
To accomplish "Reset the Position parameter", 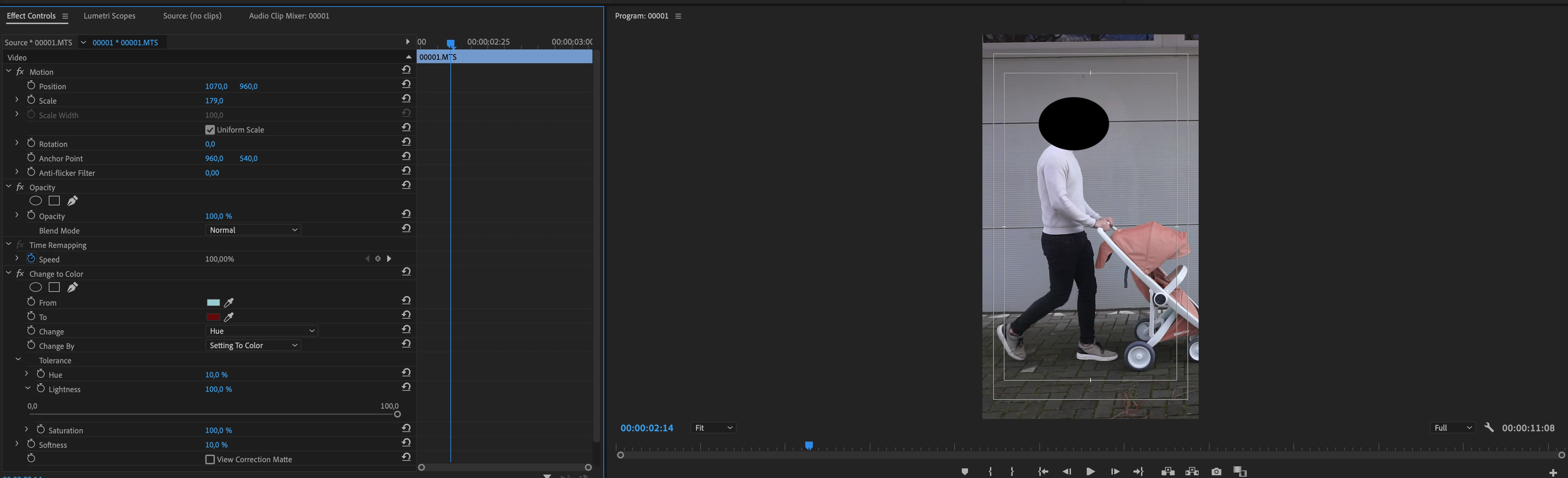I will click(x=406, y=84).
